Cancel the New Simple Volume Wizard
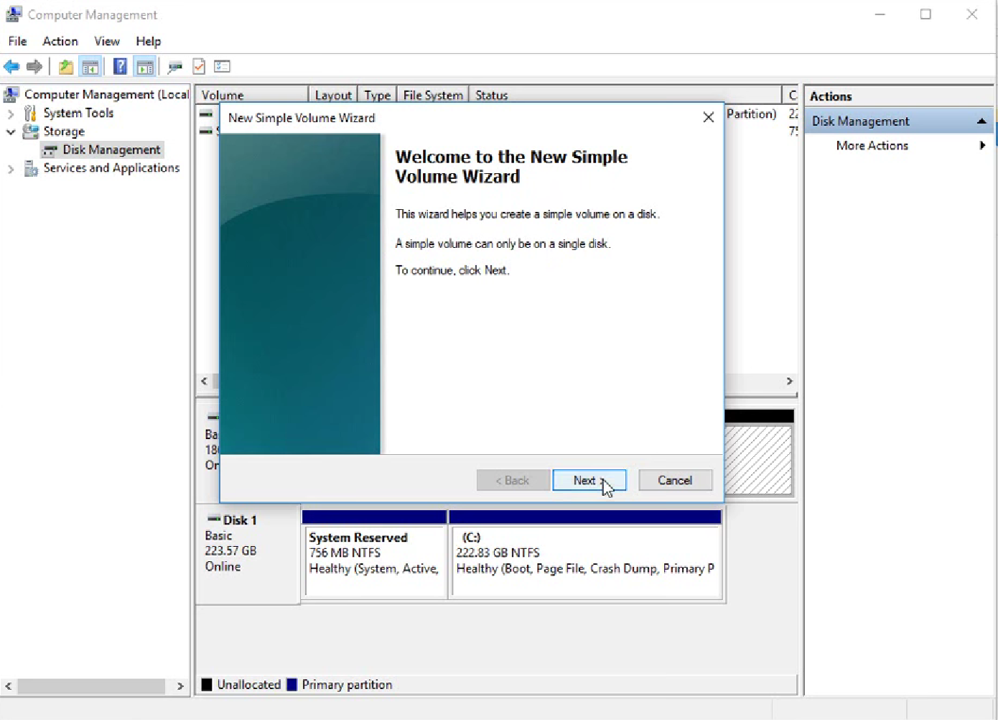Viewport: 998px width, 720px height. pos(675,480)
